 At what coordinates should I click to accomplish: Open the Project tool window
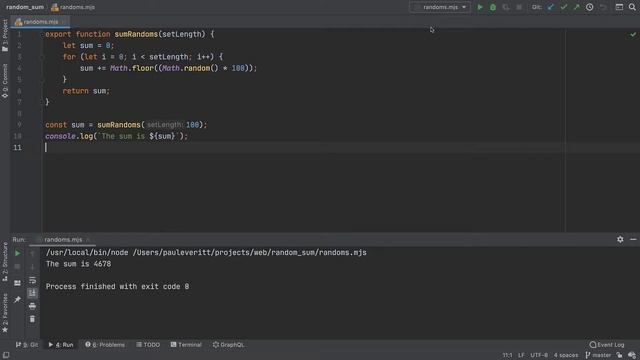click(x=5, y=35)
